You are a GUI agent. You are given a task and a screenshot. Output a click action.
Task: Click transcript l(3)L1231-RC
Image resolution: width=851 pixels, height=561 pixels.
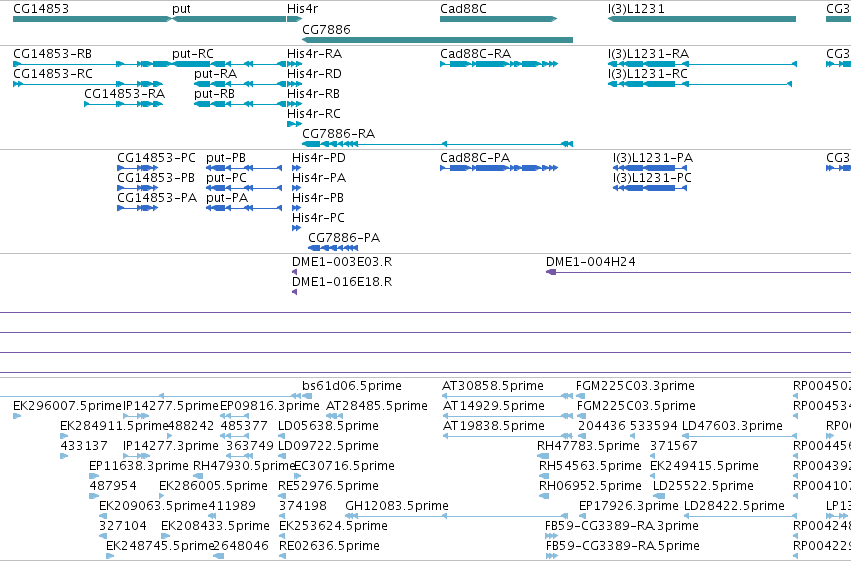coord(647,74)
